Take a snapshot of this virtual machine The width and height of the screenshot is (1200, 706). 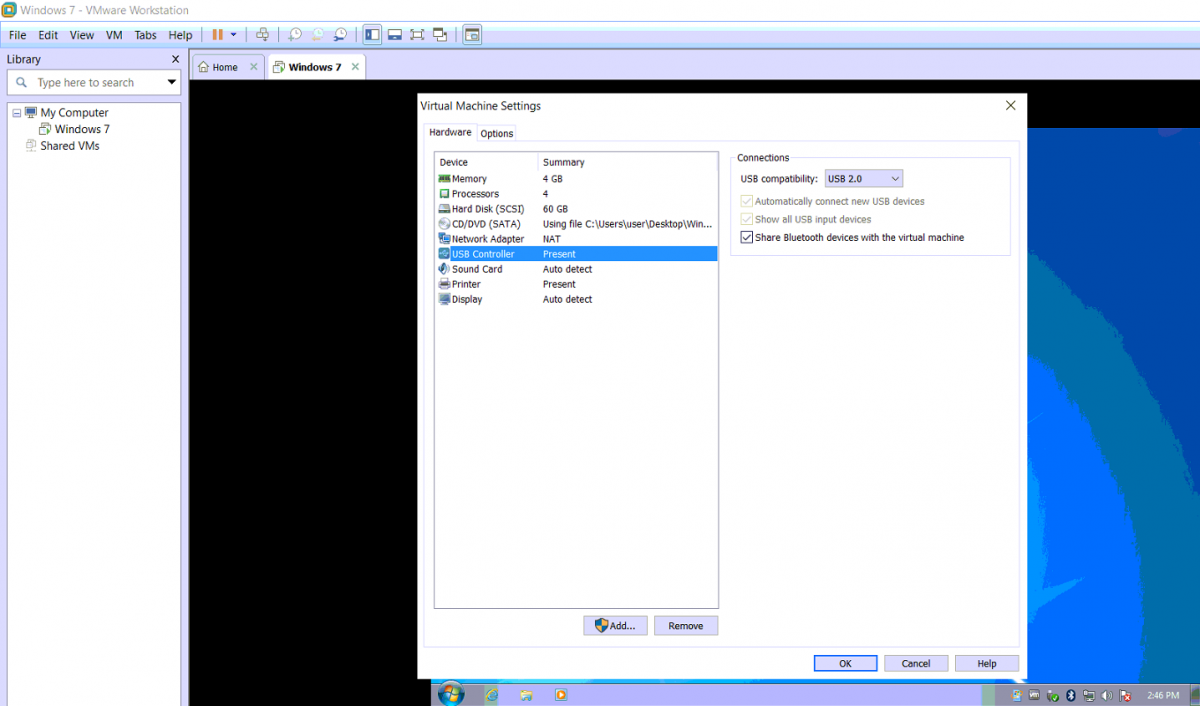(296, 35)
